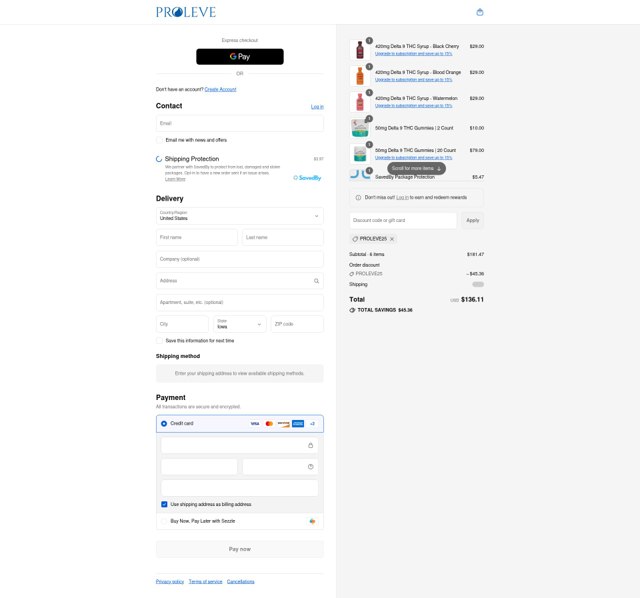Click the Sezzle logo icon

[x=312, y=521]
